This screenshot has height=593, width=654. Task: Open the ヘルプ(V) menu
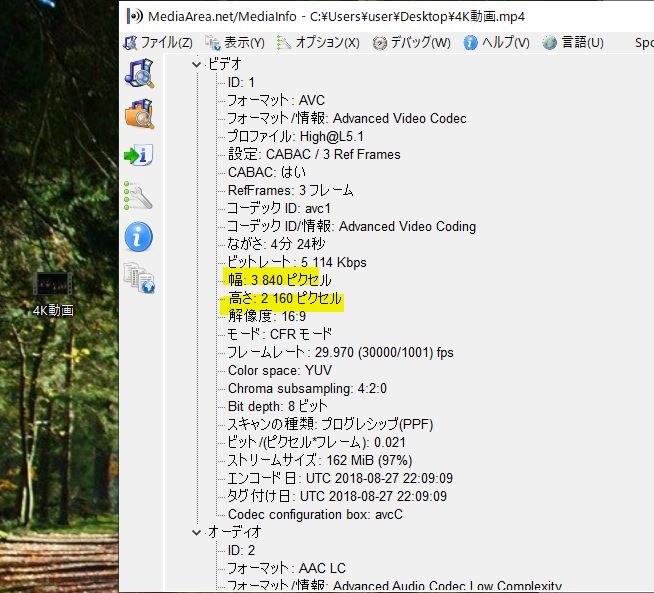(496, 43)
